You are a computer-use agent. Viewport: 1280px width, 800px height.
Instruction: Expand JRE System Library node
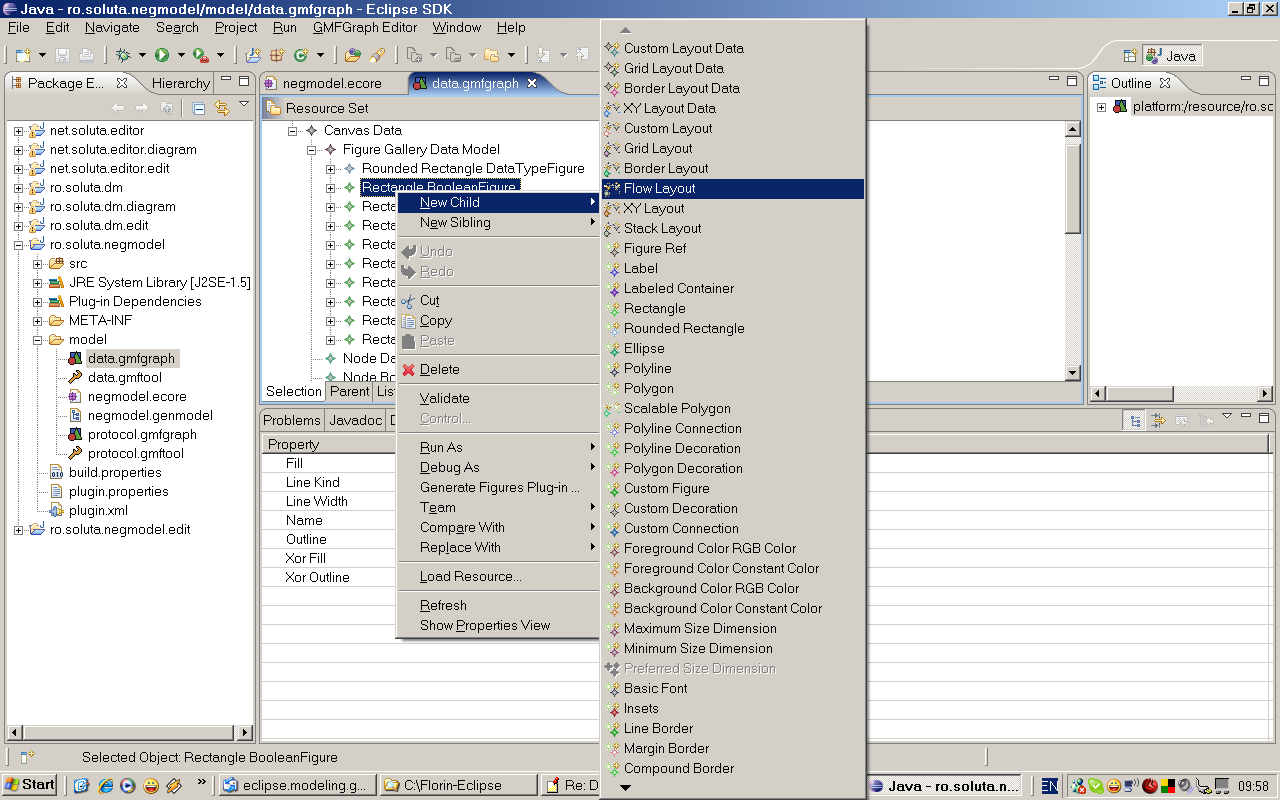[x=38, y=283]
